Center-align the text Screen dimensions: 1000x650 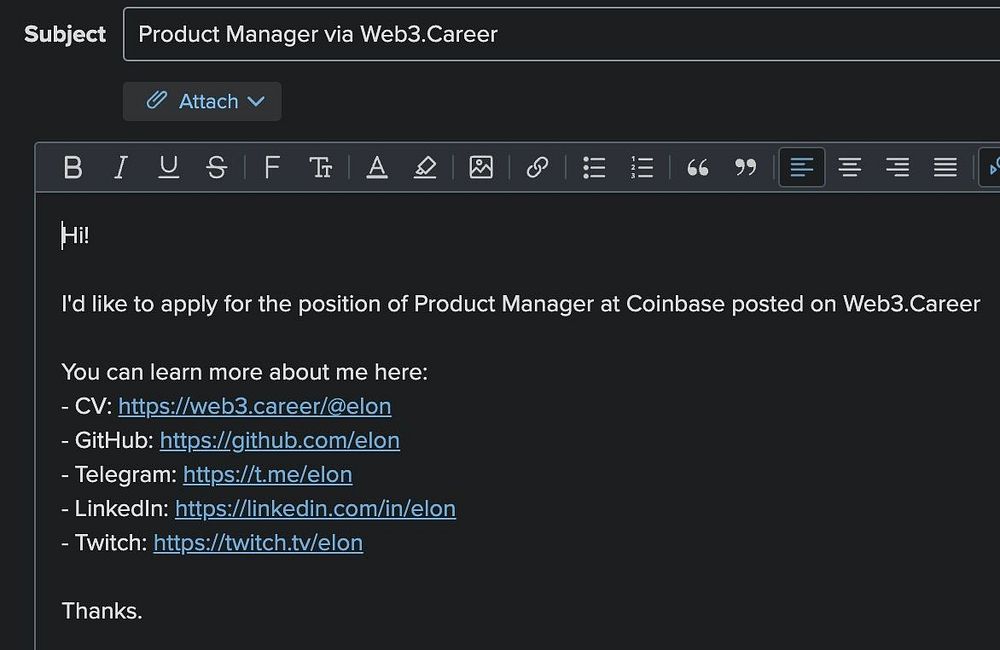[x=850, y=167]
